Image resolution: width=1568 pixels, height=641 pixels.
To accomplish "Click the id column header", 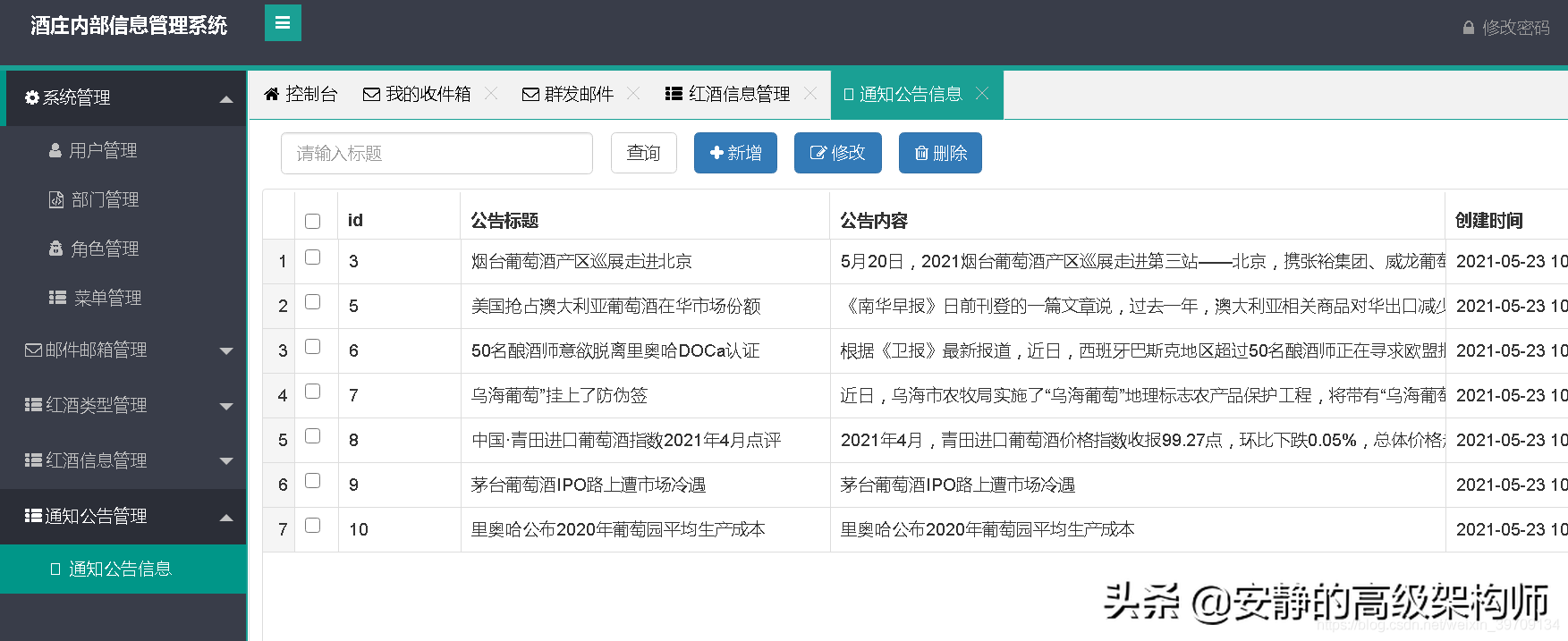I will click(x=355, y=221).
